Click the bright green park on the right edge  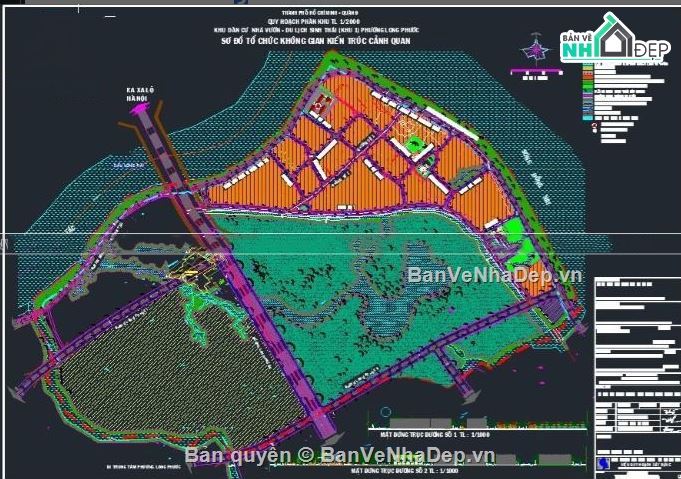click(x=514, y=229)
